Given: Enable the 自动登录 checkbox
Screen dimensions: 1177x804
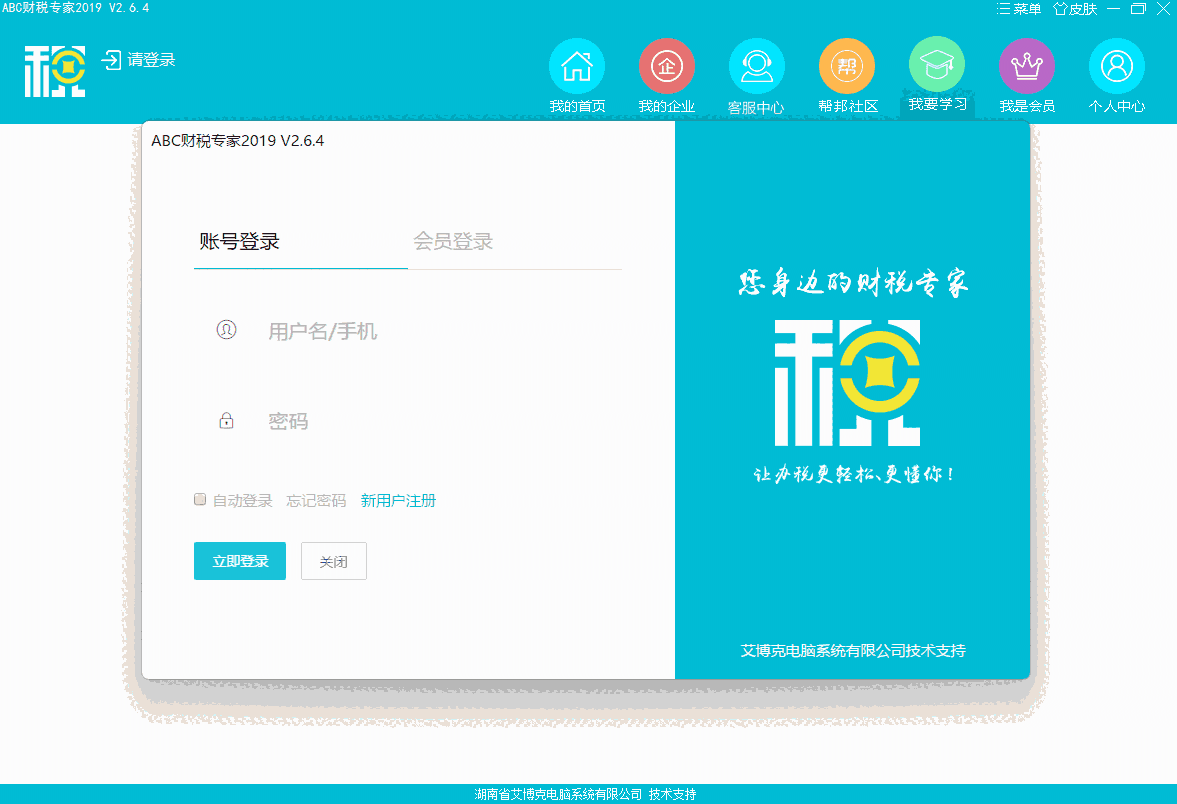Looking at the screenshot, I should 200,499.
